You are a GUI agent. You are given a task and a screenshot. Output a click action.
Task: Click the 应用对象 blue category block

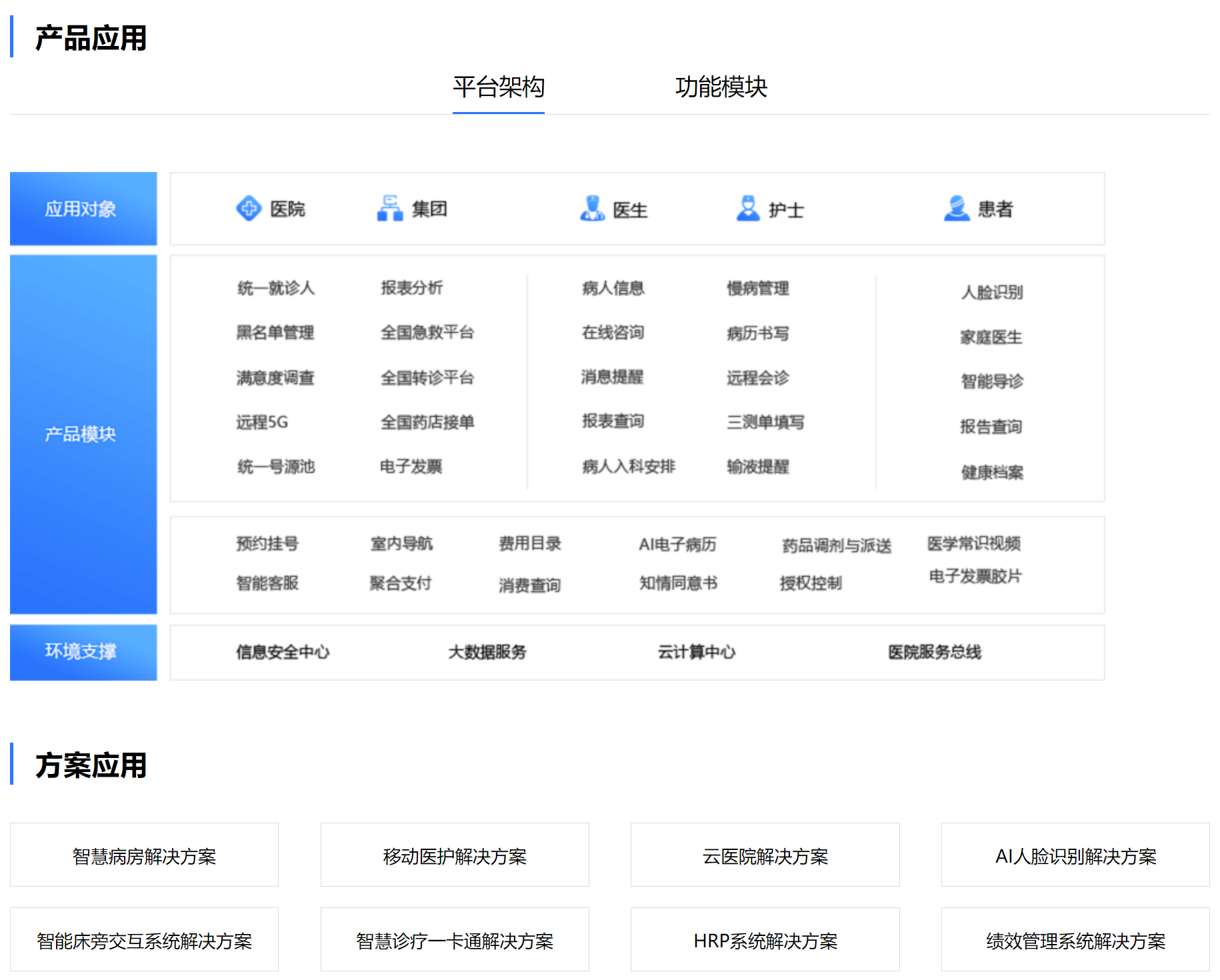click(83, 209)
